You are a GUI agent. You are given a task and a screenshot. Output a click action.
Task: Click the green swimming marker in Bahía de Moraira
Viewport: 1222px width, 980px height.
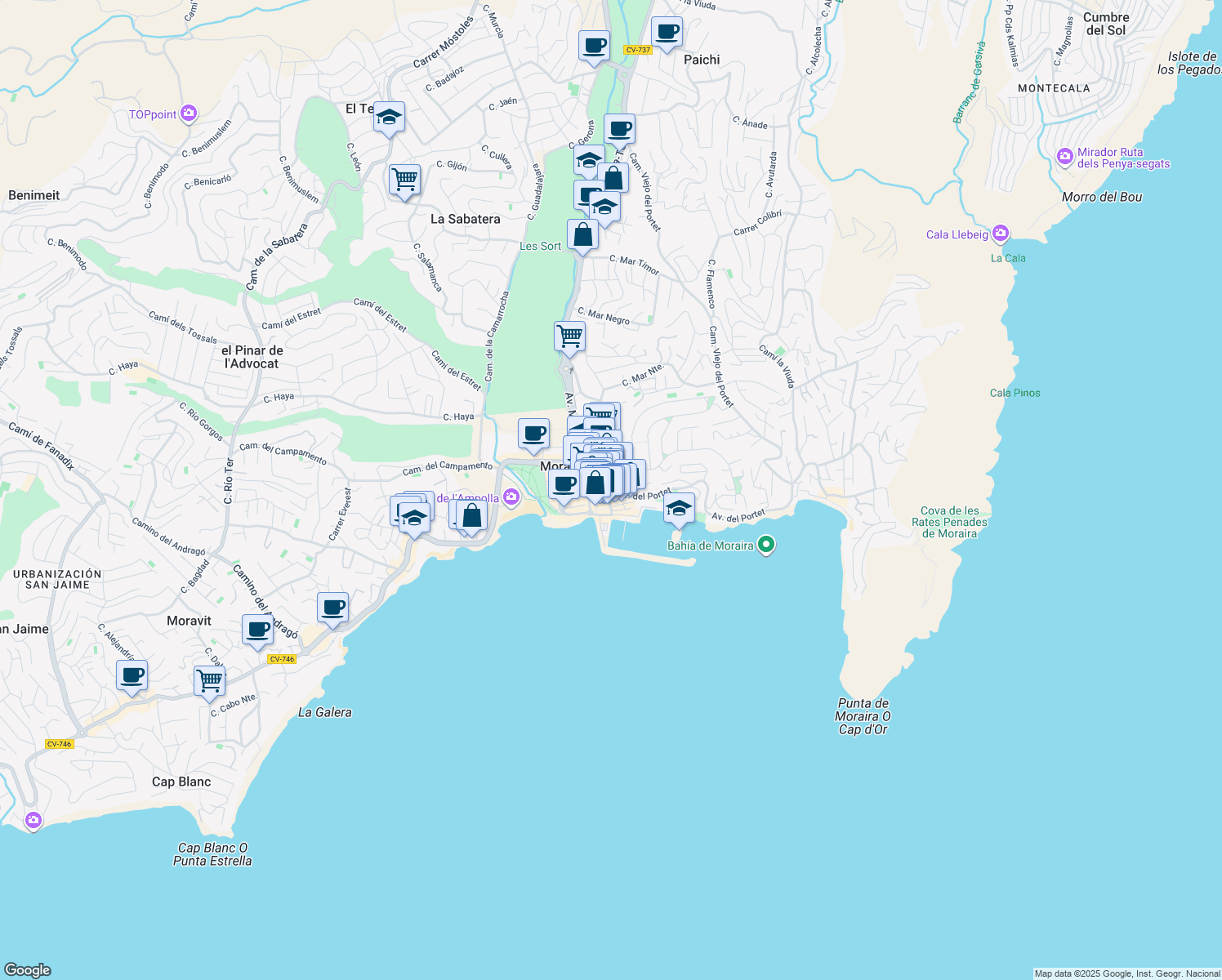[765, 546]
